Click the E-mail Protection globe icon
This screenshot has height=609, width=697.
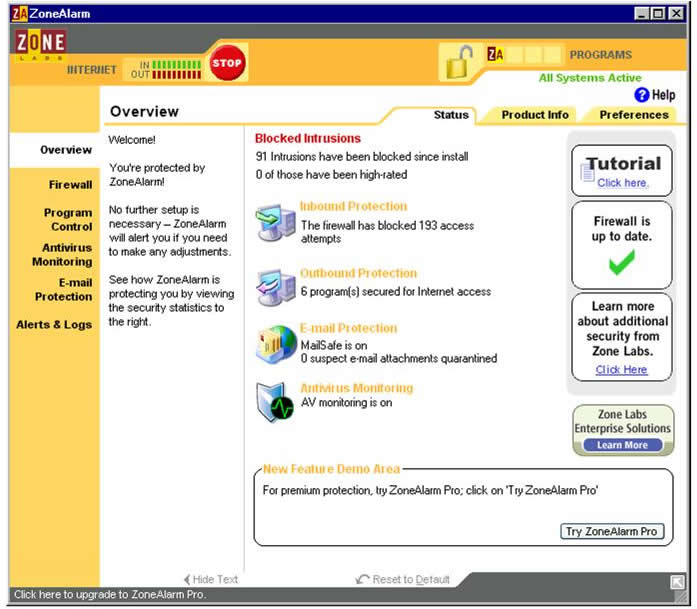tap(276, 345)
